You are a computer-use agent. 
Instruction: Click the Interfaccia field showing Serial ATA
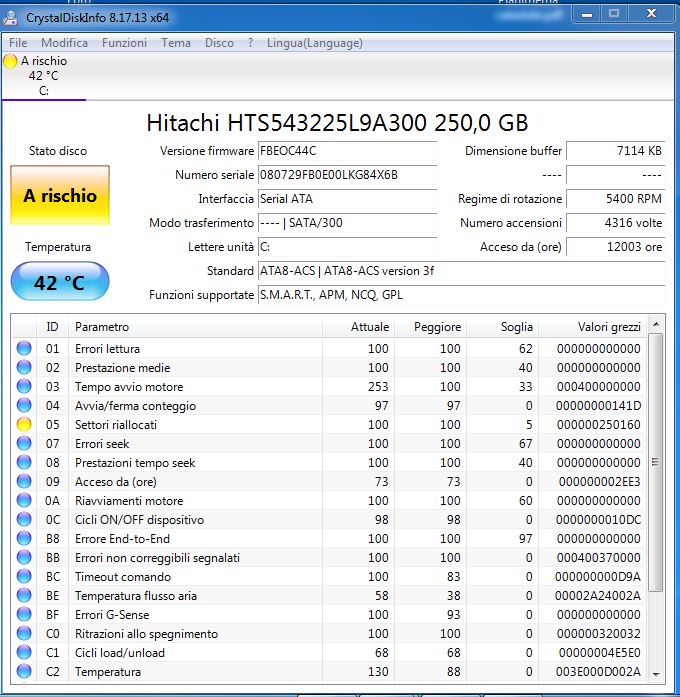[x=347, y=199]
